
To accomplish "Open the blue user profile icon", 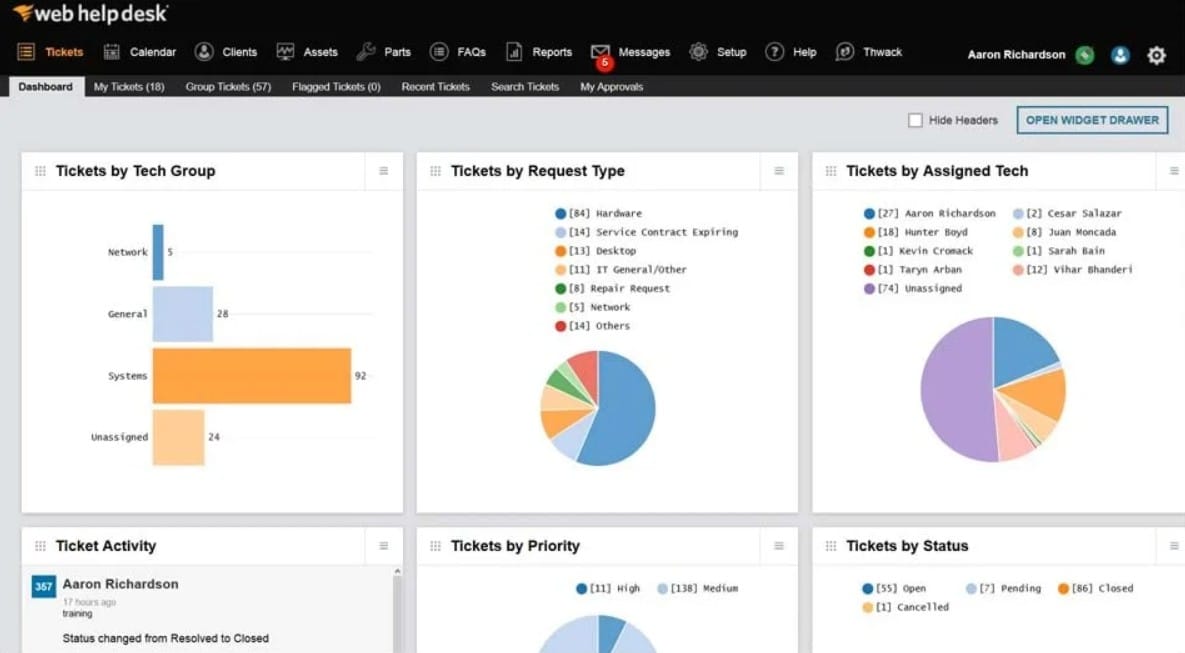I will click(1120, 54).
